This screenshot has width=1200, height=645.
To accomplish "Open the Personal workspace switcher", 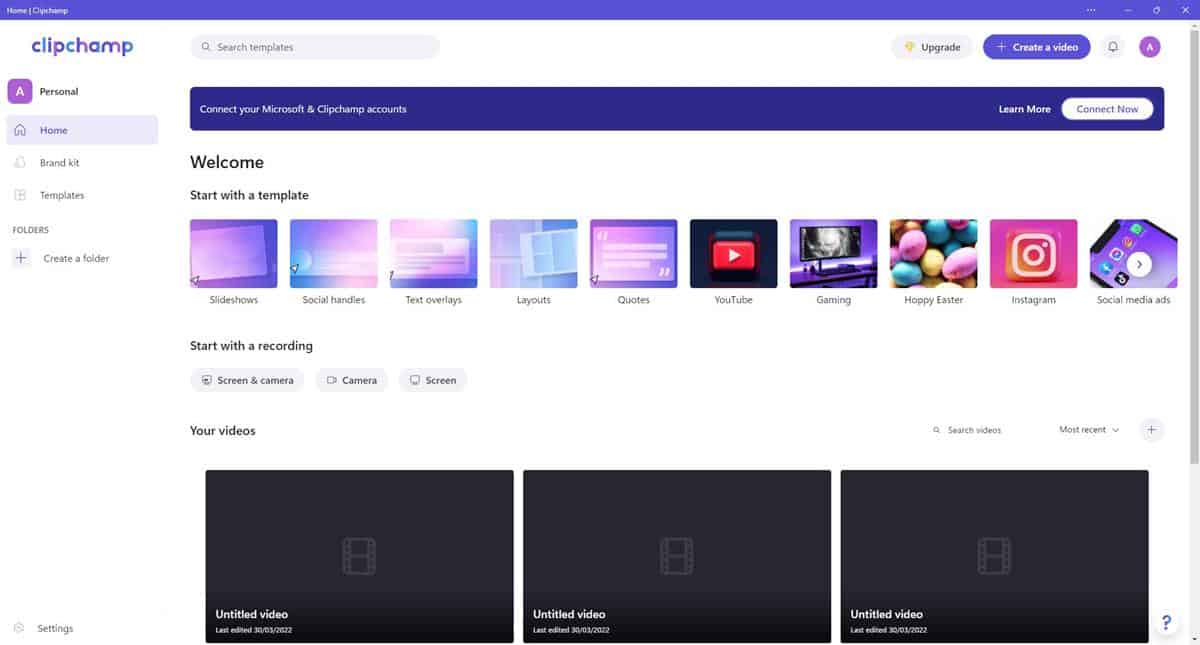I will click(x=58, y=92).
